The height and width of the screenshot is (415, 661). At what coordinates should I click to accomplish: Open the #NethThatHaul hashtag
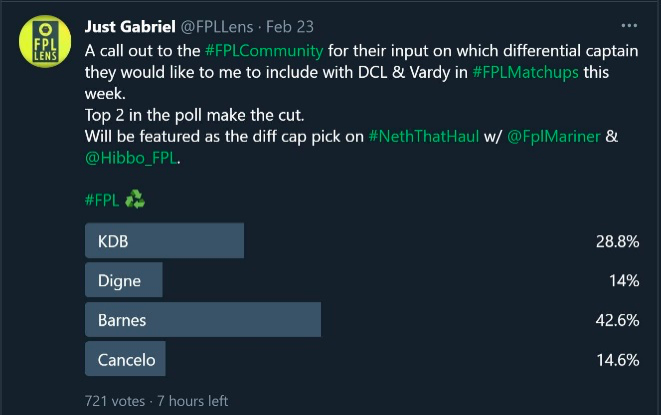pyautogui.click(x=424, y=137)
